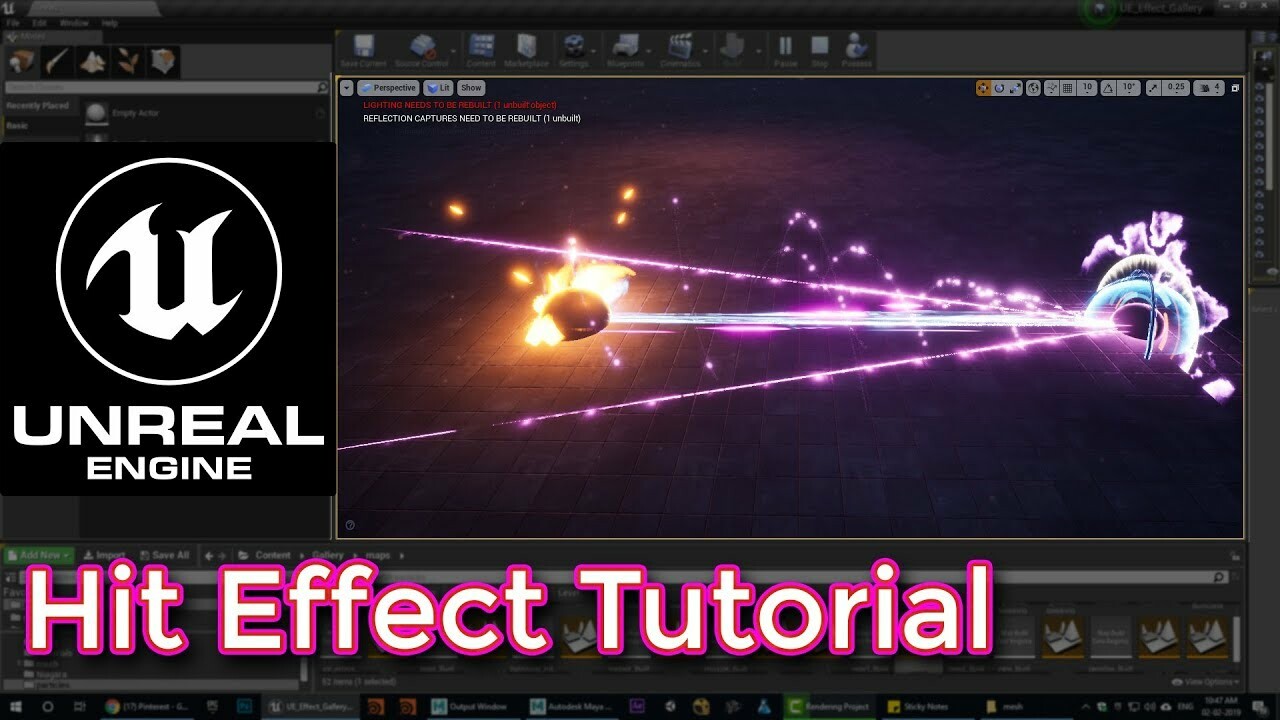Open the Blueprints toolbar icon

pos(626,50)
